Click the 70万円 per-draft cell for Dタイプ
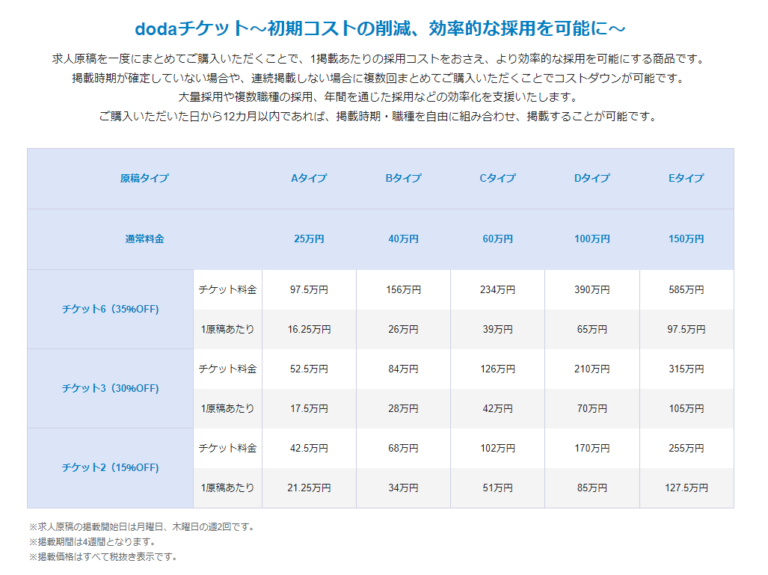Viewport: 768px width, 575px height. click(592, 408)
